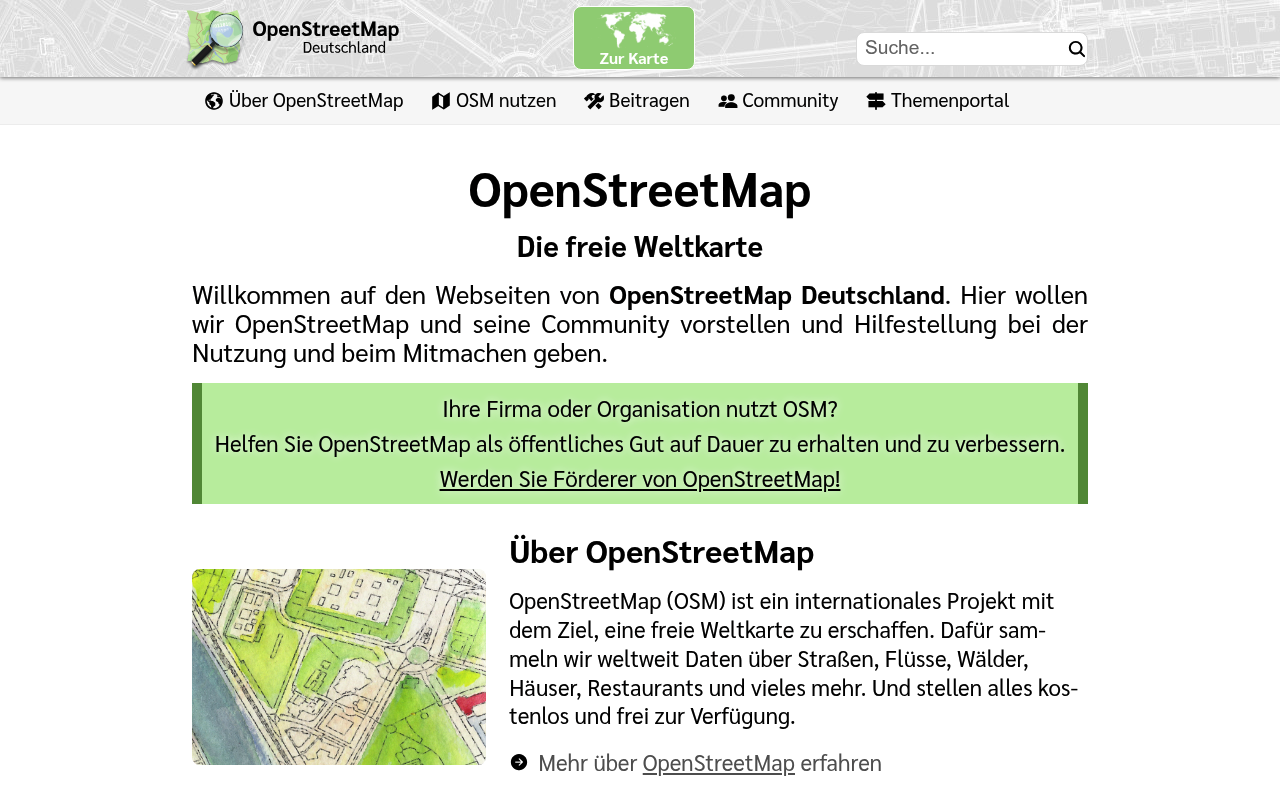This screenshot has width=1280, height=800.
Task: Open the Themenportal menu
Action: pos(938,101)
